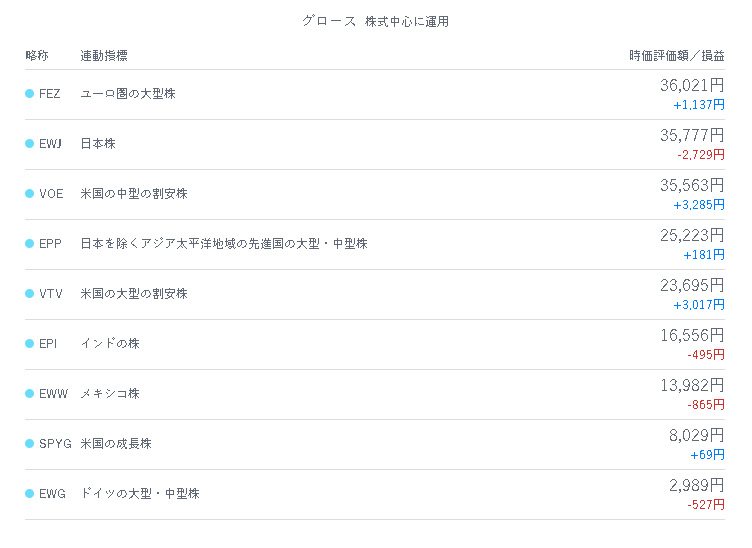Click the EWW loss -865円
Viewport: 752px width, 548px height.
(x=705, y=405)
